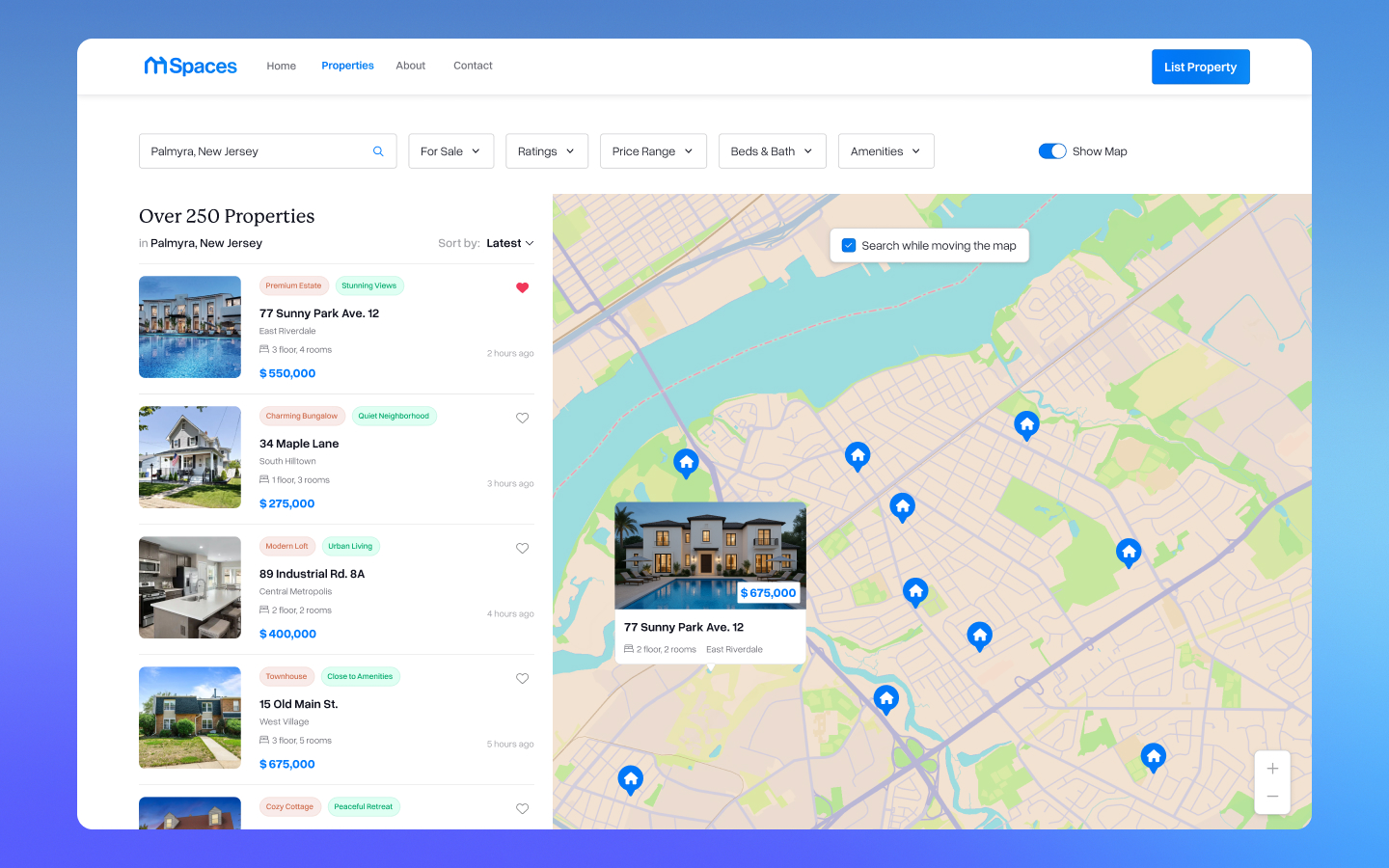This screenshot has width=1389, height=868.
Task: Click the Townhouse tag
Action: point(286,676)
